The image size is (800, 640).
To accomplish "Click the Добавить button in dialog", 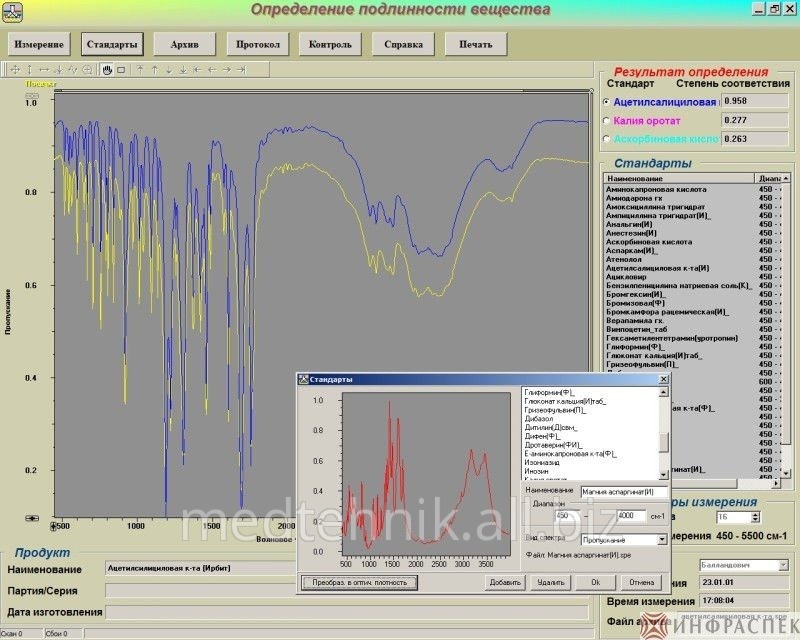I will (505, 582).
